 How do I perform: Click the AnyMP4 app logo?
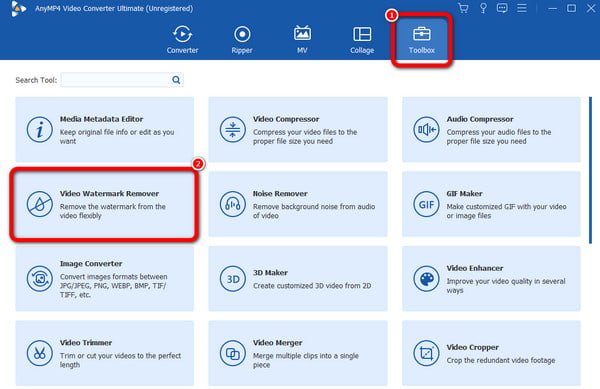coord(18,8)
